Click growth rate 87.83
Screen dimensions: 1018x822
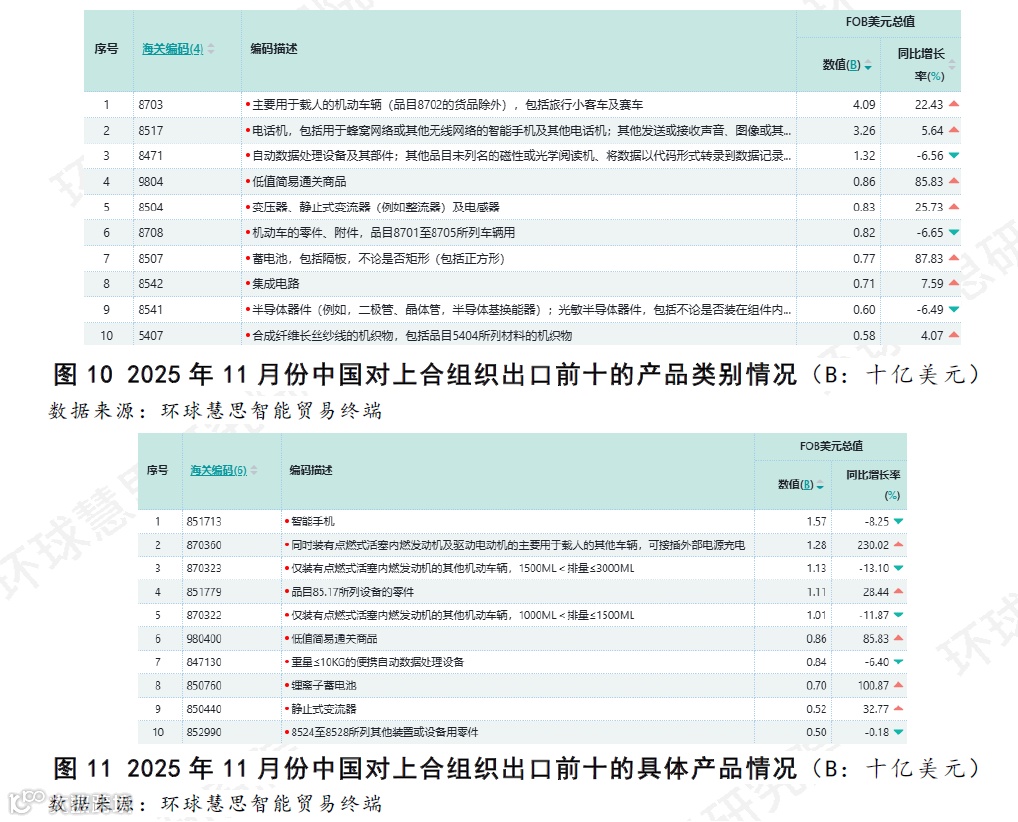point(929,258)
